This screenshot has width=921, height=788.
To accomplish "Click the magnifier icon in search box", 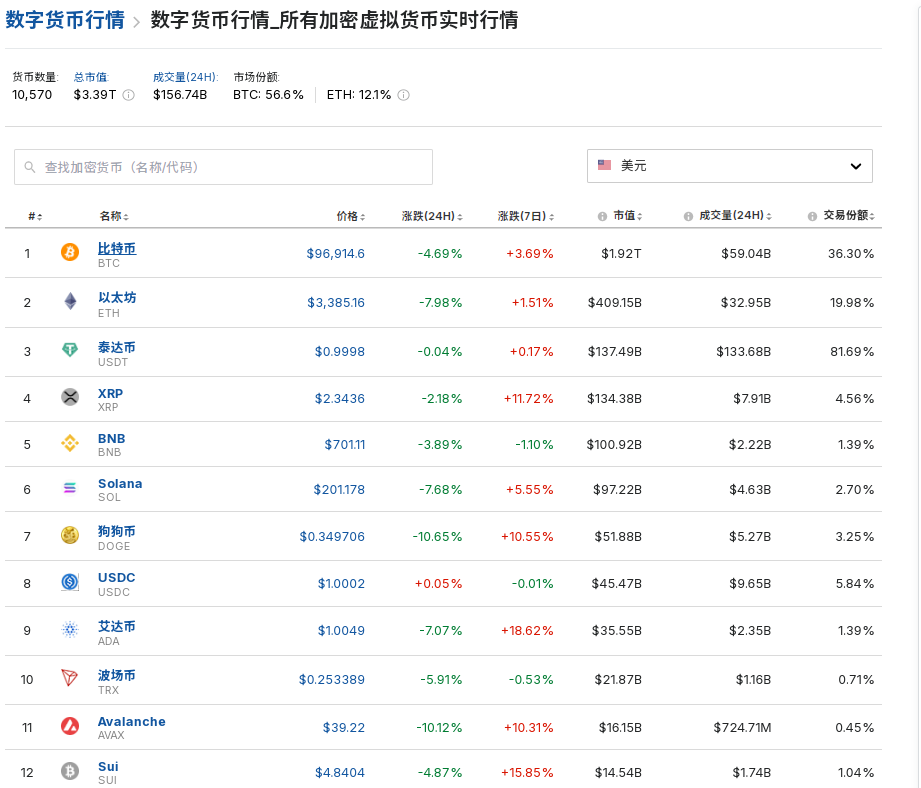I will [x=28, y=166].
